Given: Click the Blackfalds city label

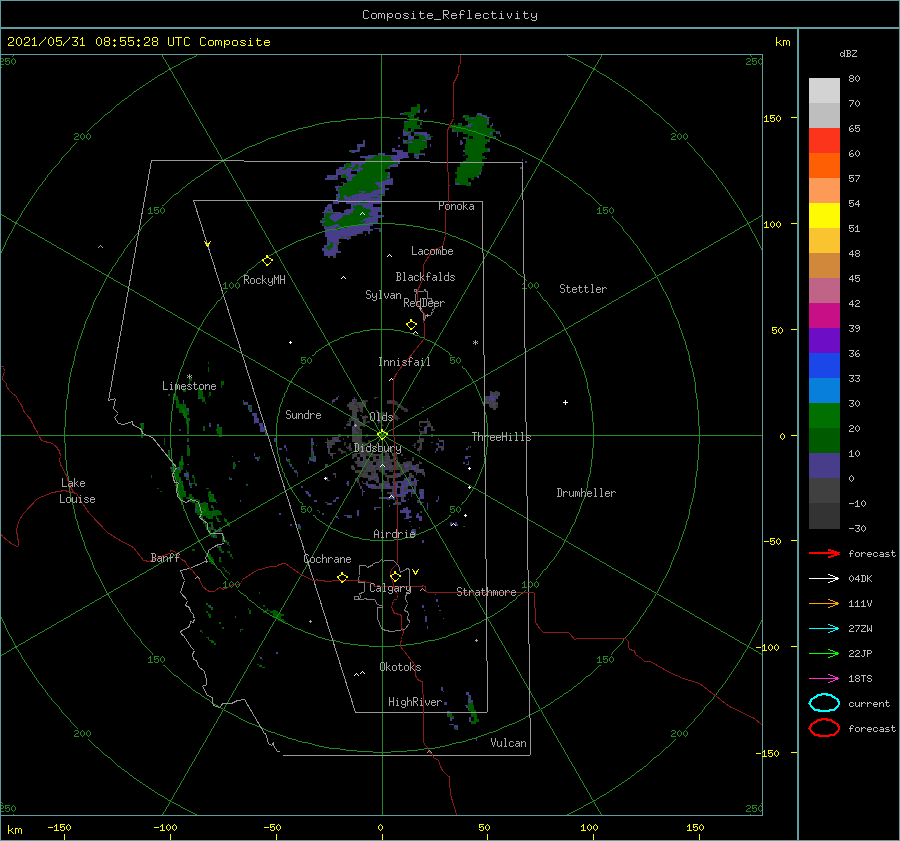Looking at the screenshot, I should tap(425, 277).
